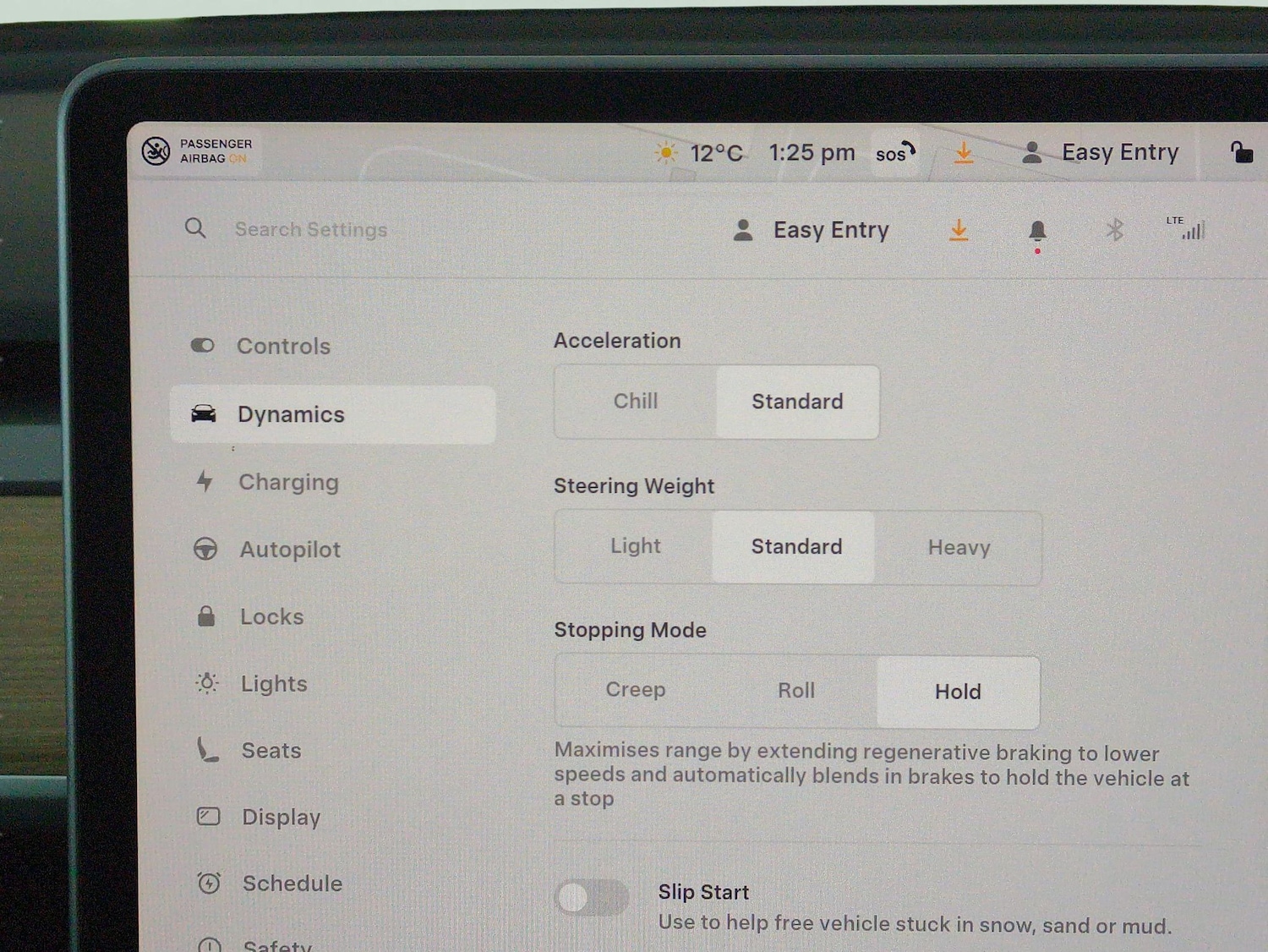Choose Creep stopping mode

click(x=636, y=690)
